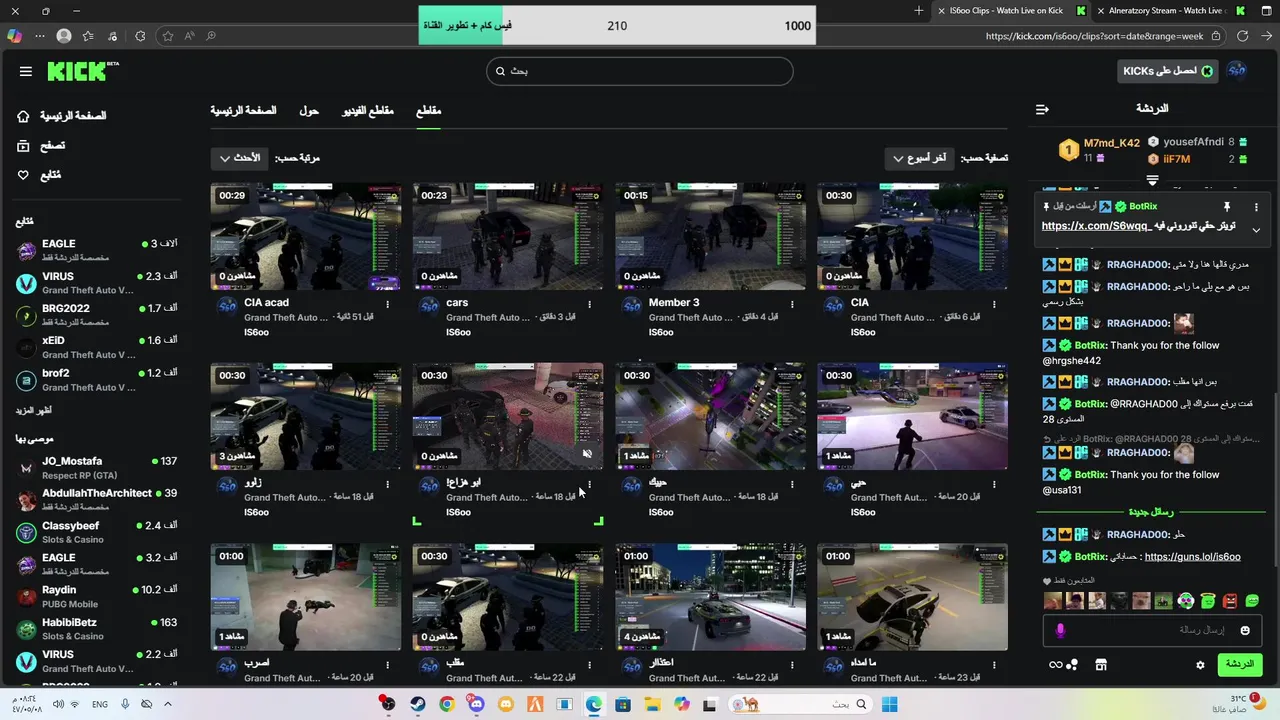The width and height of the screenshot is (1280, 720).
Task: Click the browser address bar URL
Action: pos(1094,36)
